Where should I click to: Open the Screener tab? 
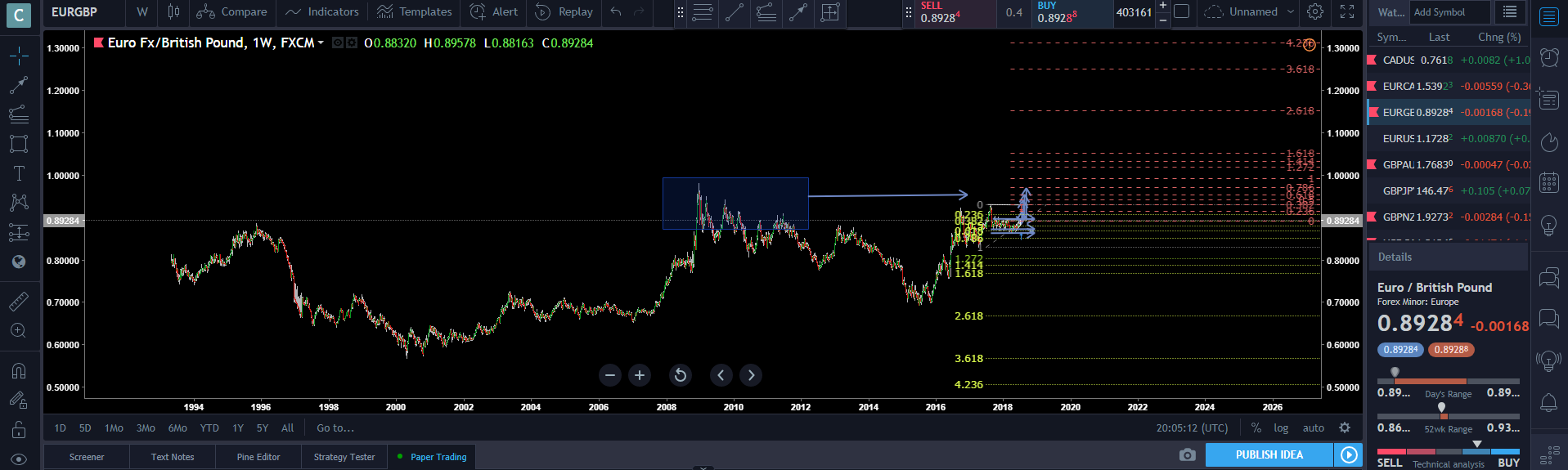(x=87, y=457)
